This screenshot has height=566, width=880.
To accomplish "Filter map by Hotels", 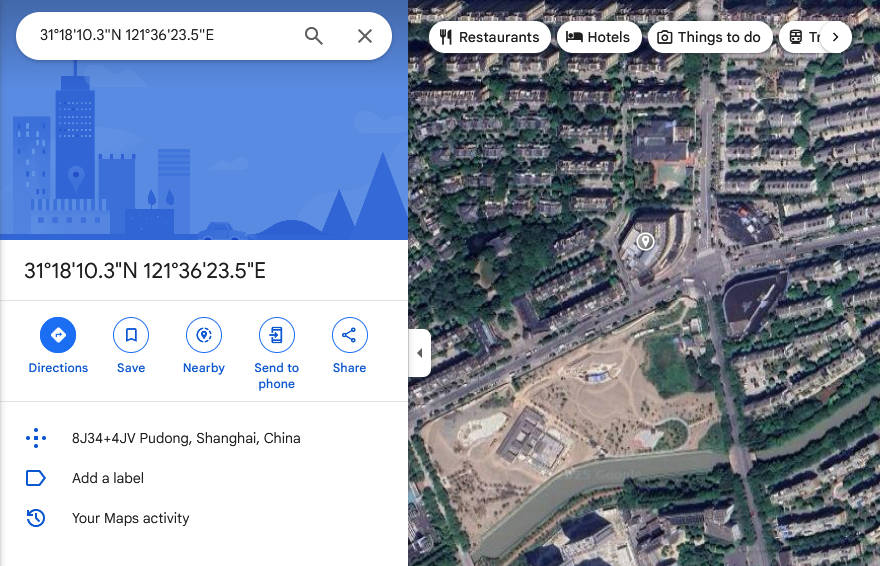I will 599,37.
